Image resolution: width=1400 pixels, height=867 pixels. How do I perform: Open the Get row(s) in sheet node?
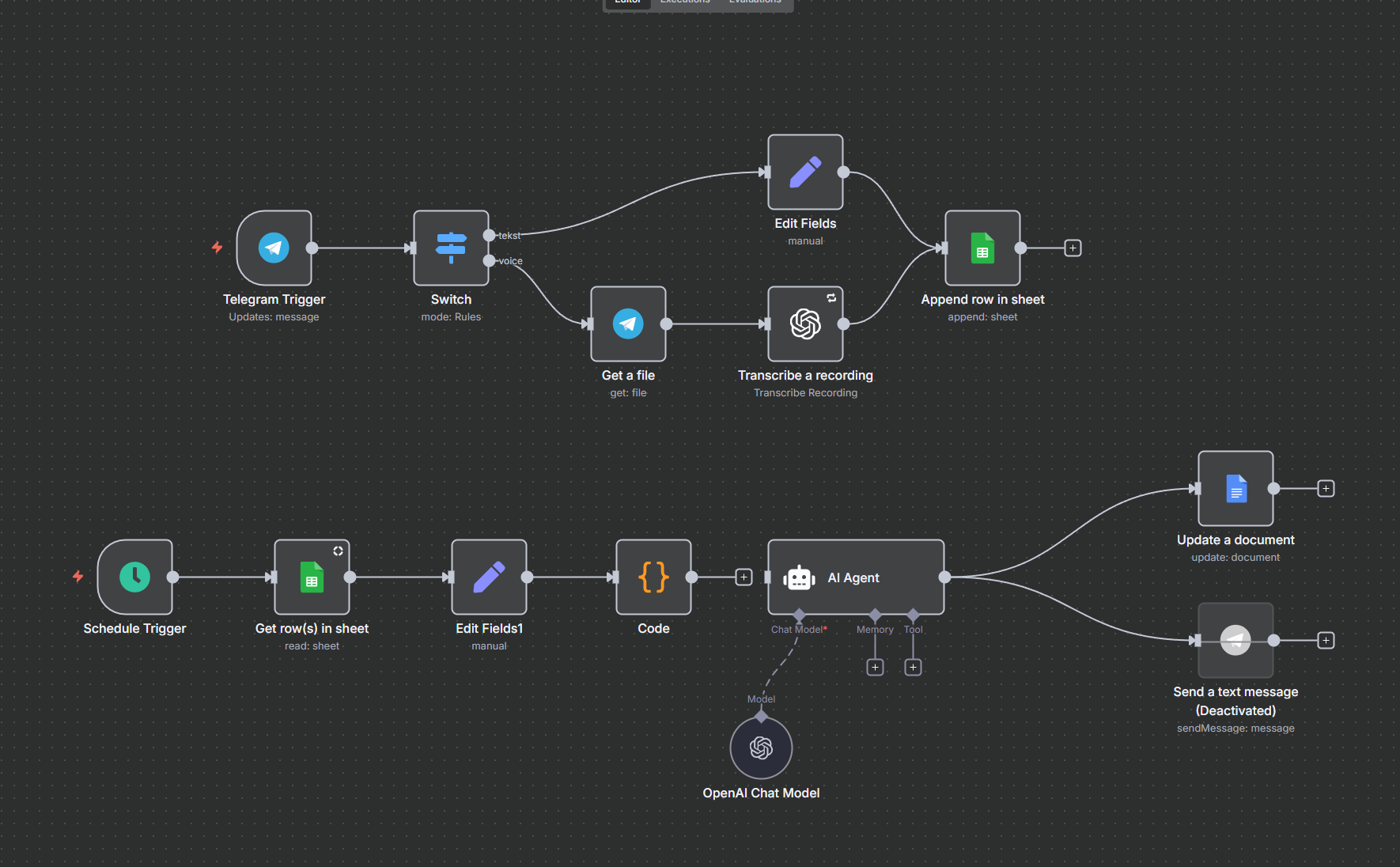[x=312, y=577]
